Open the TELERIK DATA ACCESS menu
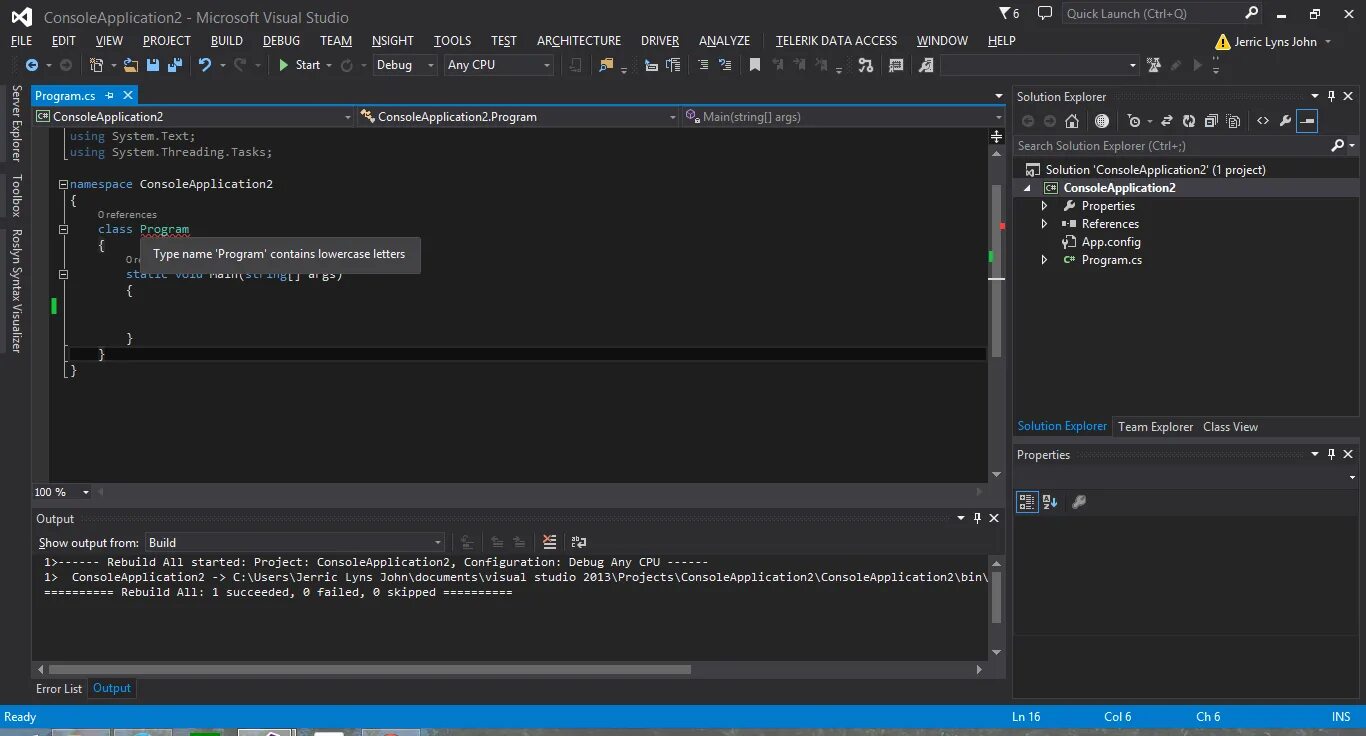 836,41
